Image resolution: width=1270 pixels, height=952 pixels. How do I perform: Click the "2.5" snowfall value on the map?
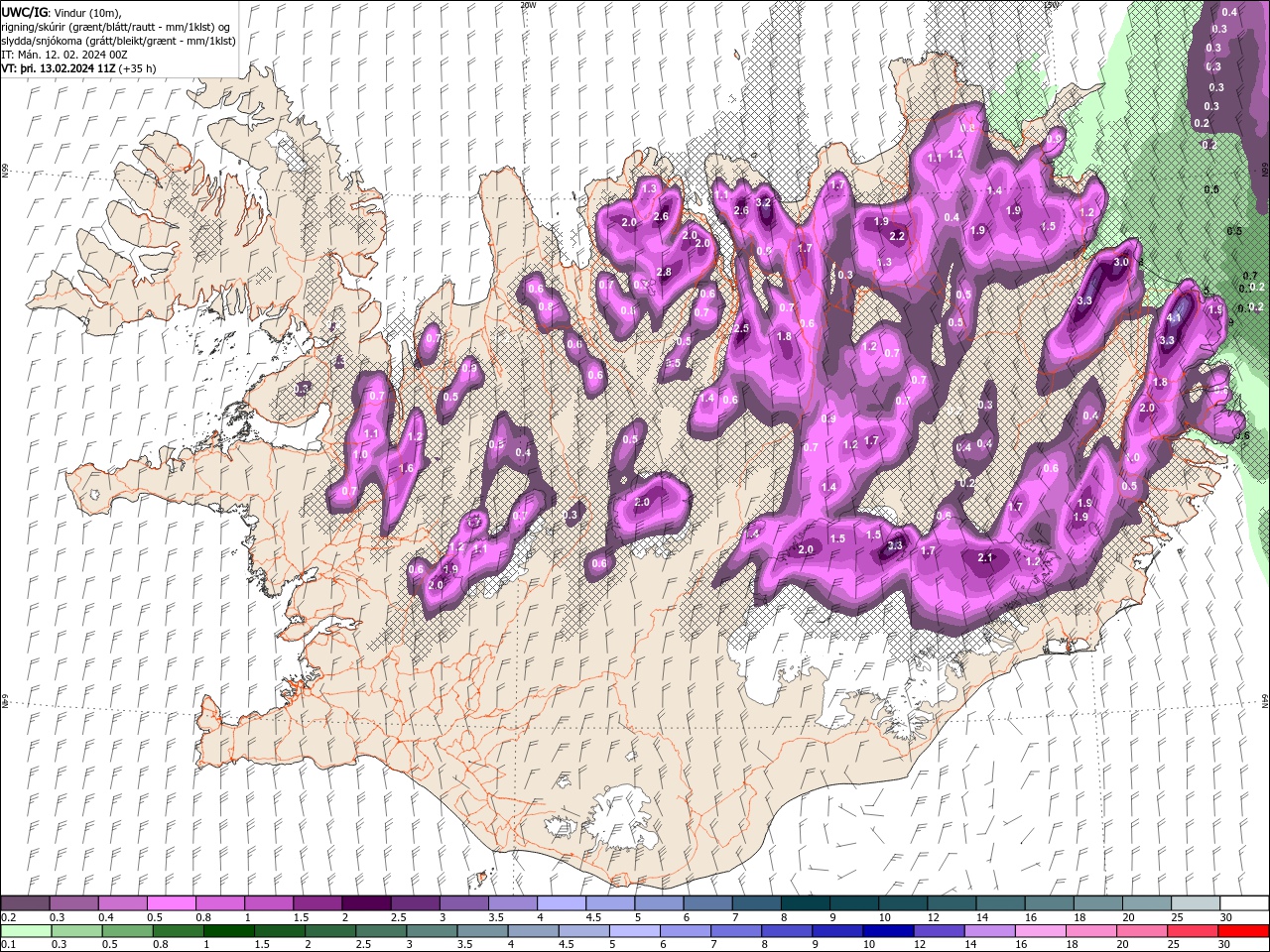tap(740, 328)
